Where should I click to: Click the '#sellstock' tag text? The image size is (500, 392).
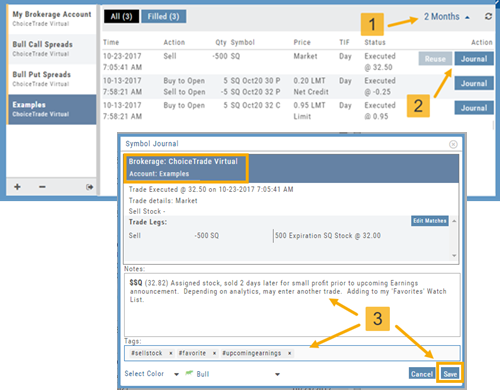pos(147,353)
